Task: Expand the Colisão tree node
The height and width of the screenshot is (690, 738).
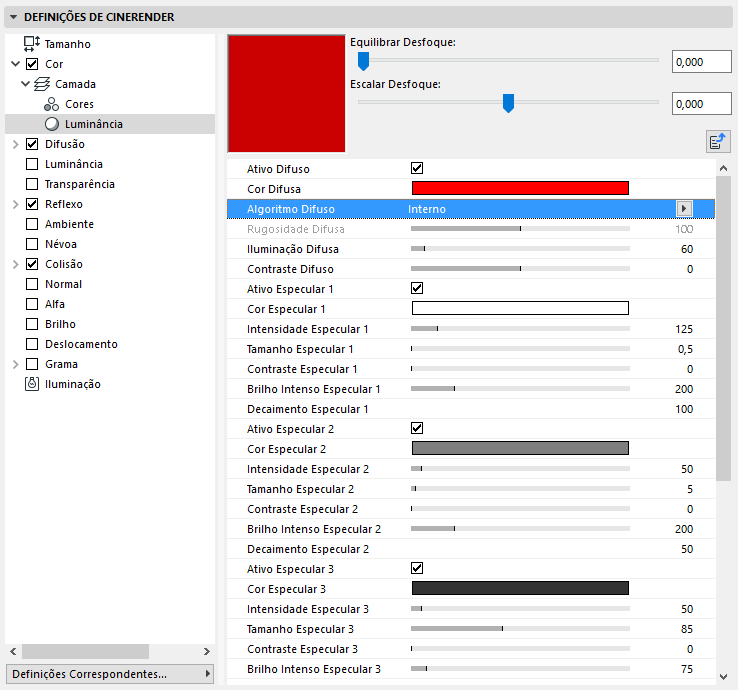Action: 16,264
